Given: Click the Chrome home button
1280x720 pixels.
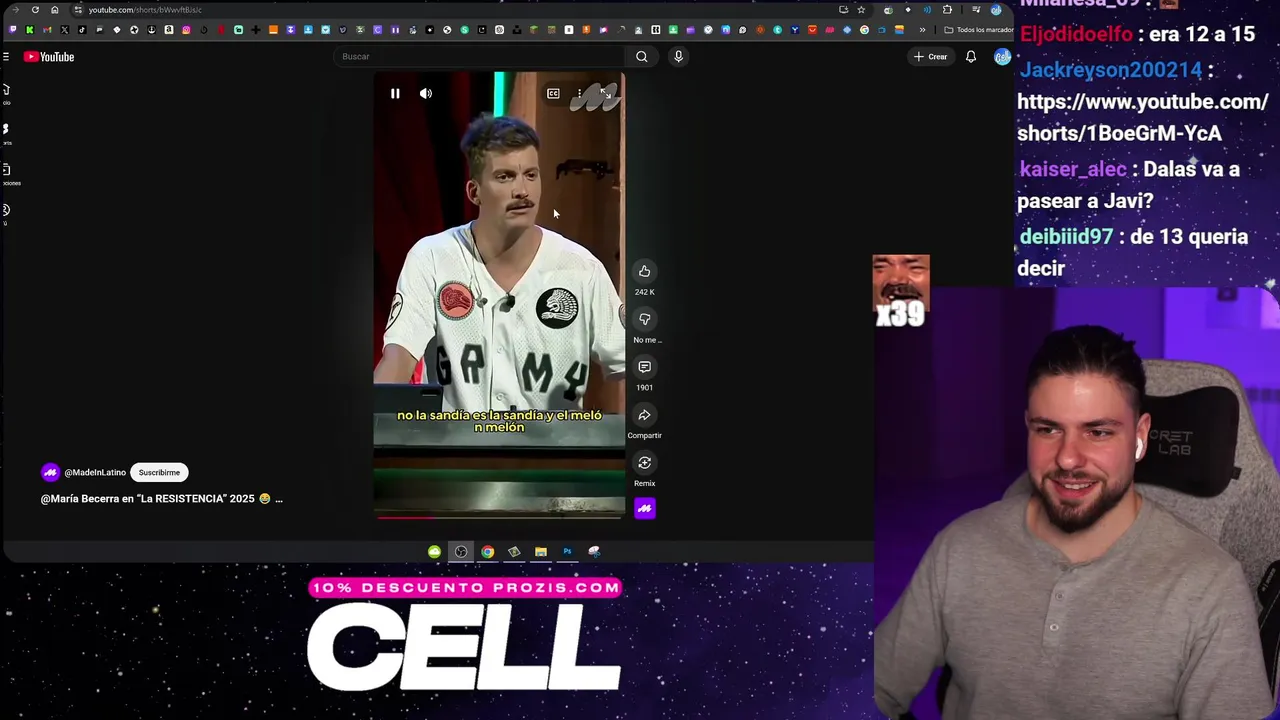Looking at the screenshot, I should tap(54, 10).
